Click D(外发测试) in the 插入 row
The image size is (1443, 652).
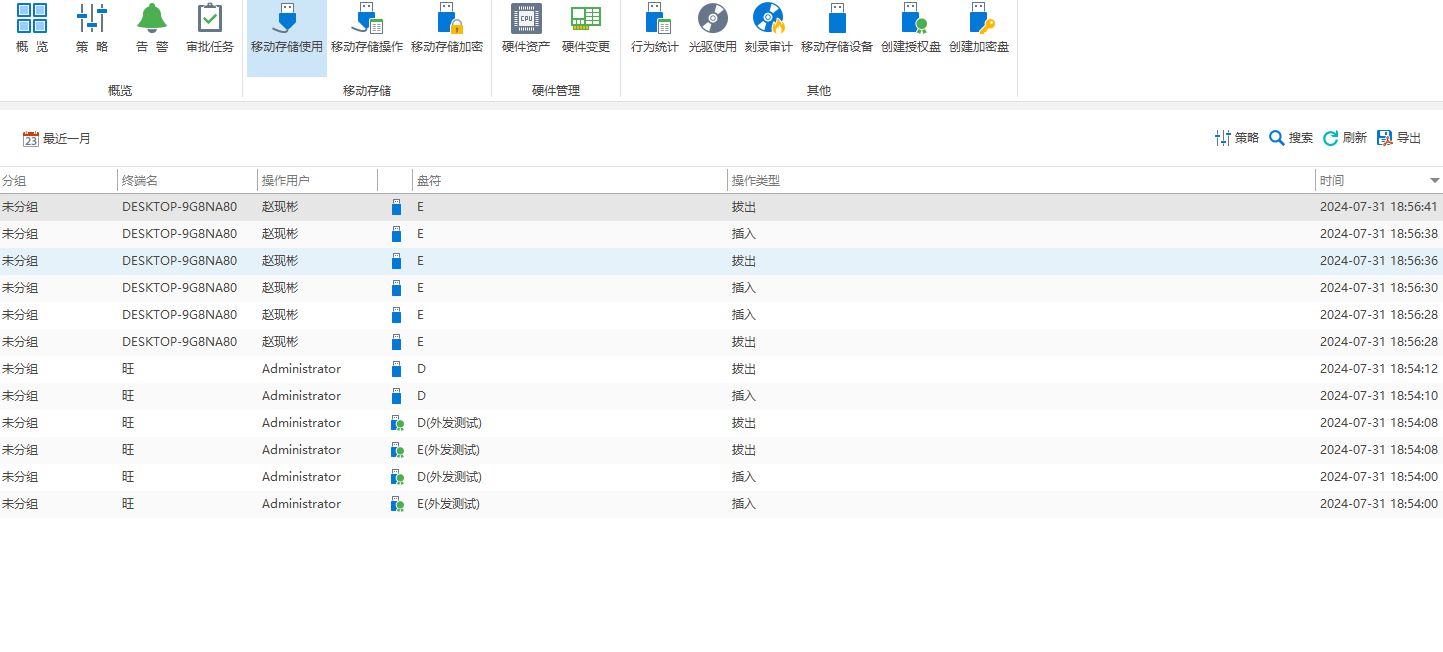point(449,477)
